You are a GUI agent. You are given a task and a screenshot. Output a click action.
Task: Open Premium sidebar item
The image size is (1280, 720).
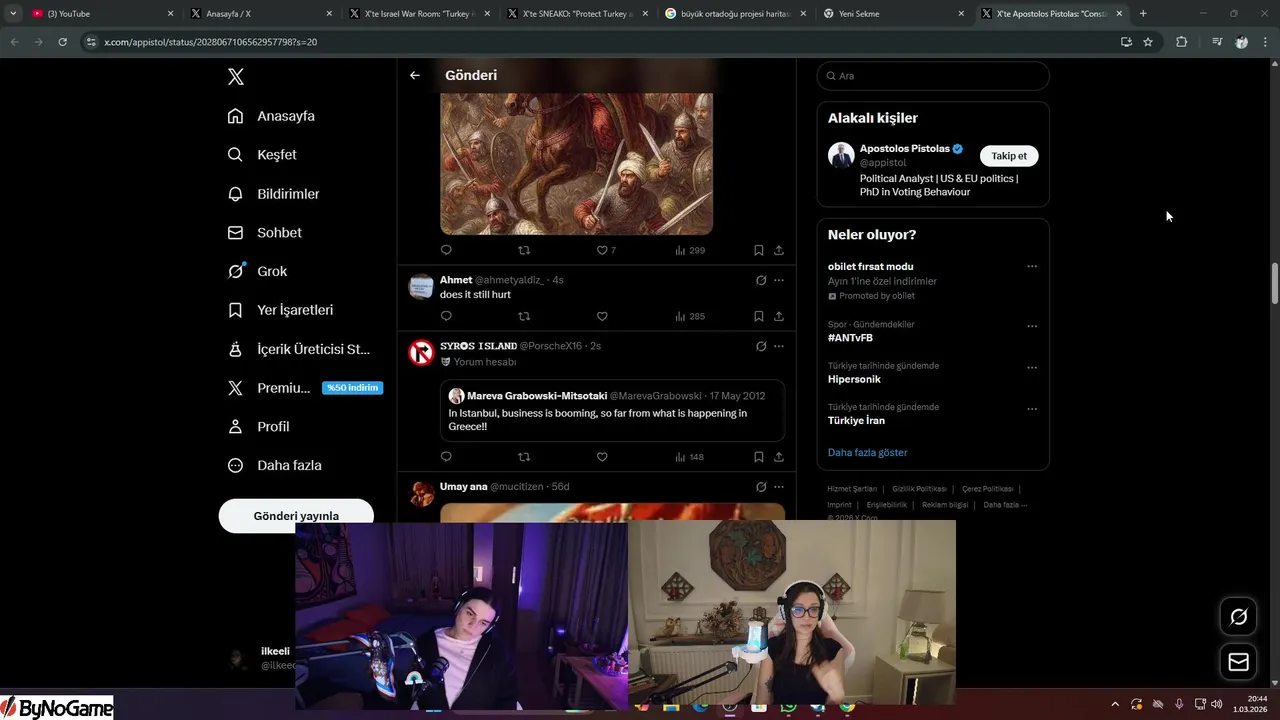[305, 388]
